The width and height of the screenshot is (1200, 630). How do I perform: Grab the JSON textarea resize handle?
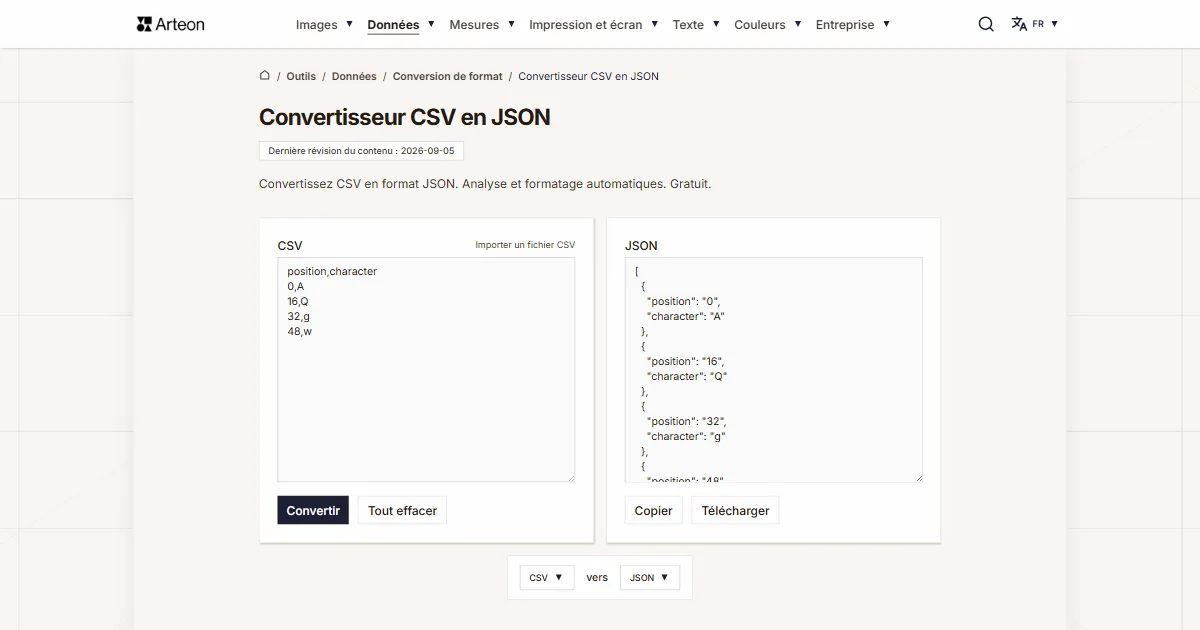point(918,478)
